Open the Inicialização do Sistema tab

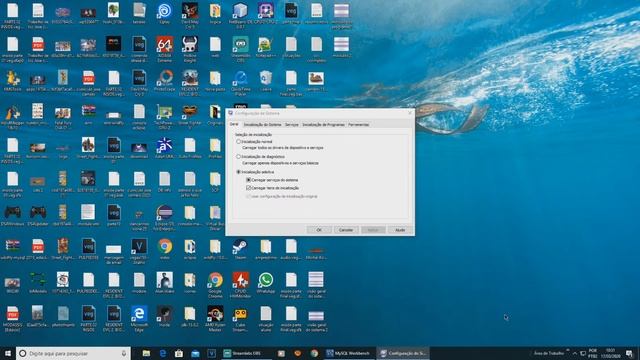click(262, 124)
